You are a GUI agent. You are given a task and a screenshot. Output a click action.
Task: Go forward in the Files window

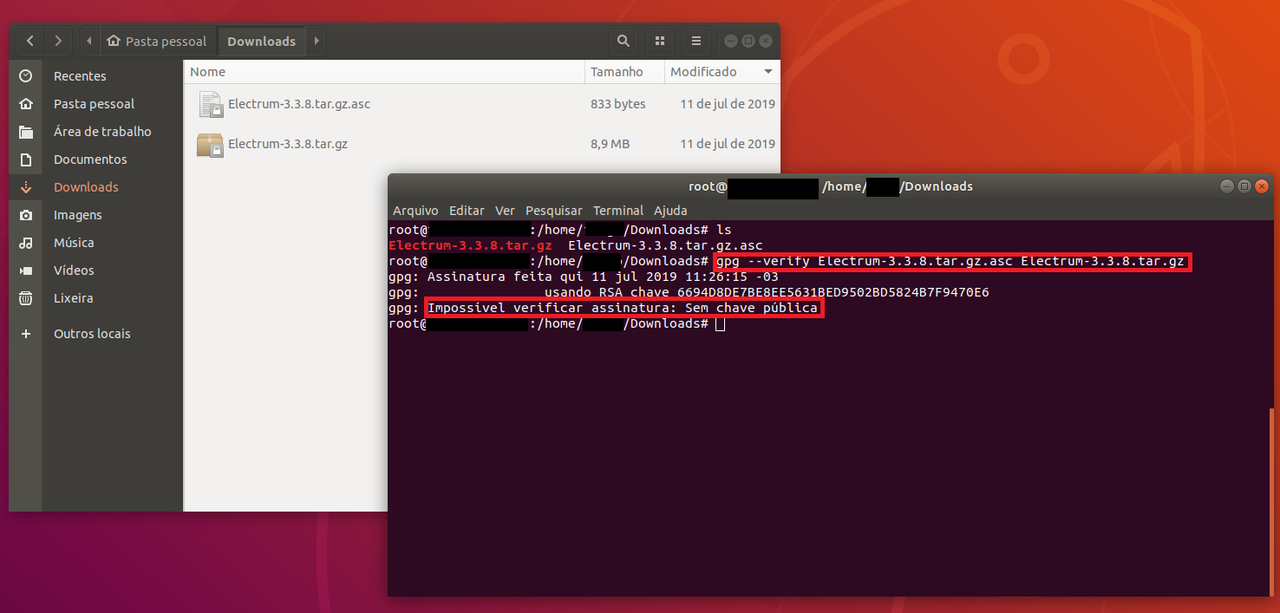tap(59, 41)
